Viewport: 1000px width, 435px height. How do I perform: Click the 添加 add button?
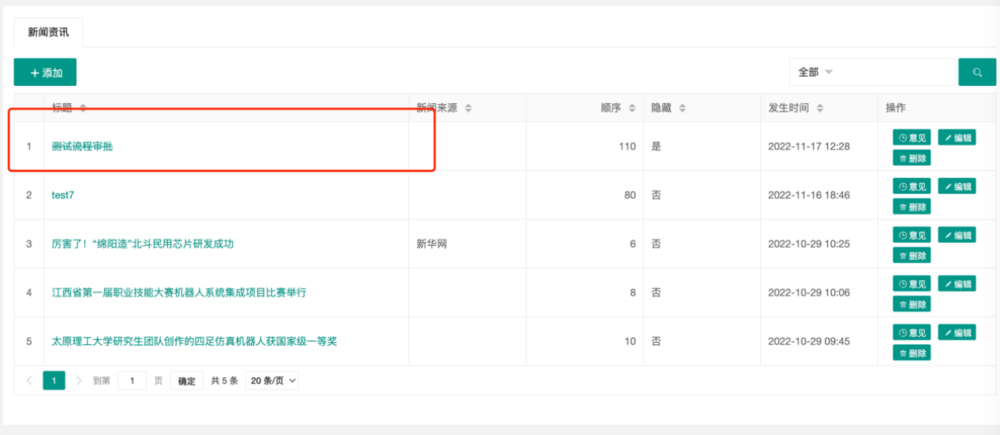click(x=45, y=72)
